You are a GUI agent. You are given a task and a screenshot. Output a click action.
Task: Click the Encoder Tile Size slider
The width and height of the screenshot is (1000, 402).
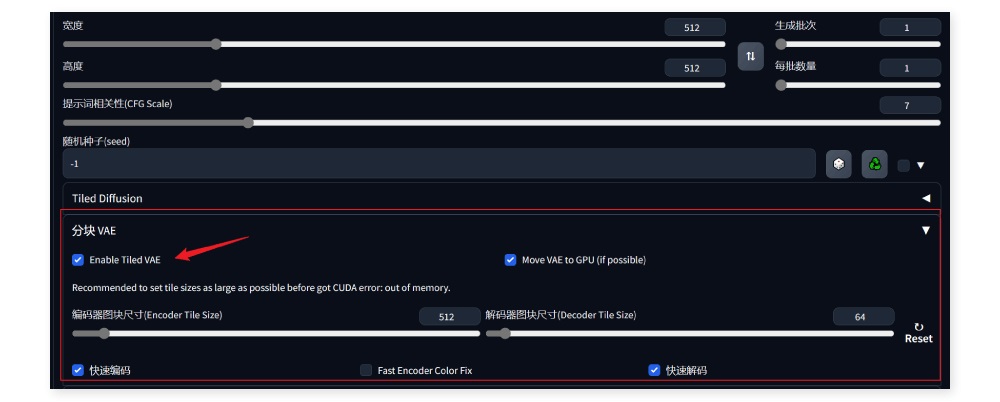(x=276, y=333)
